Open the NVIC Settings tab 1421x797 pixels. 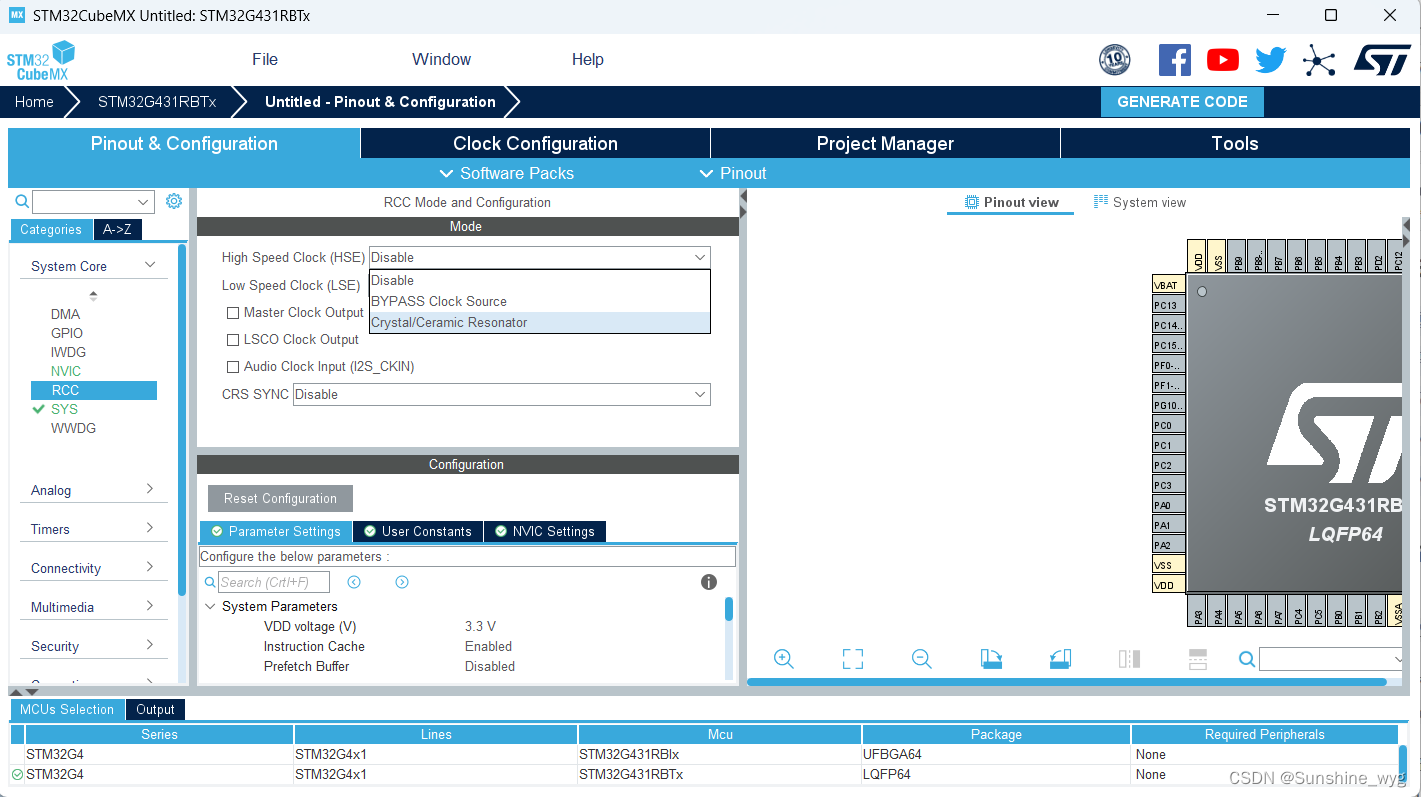coord(545,531)
